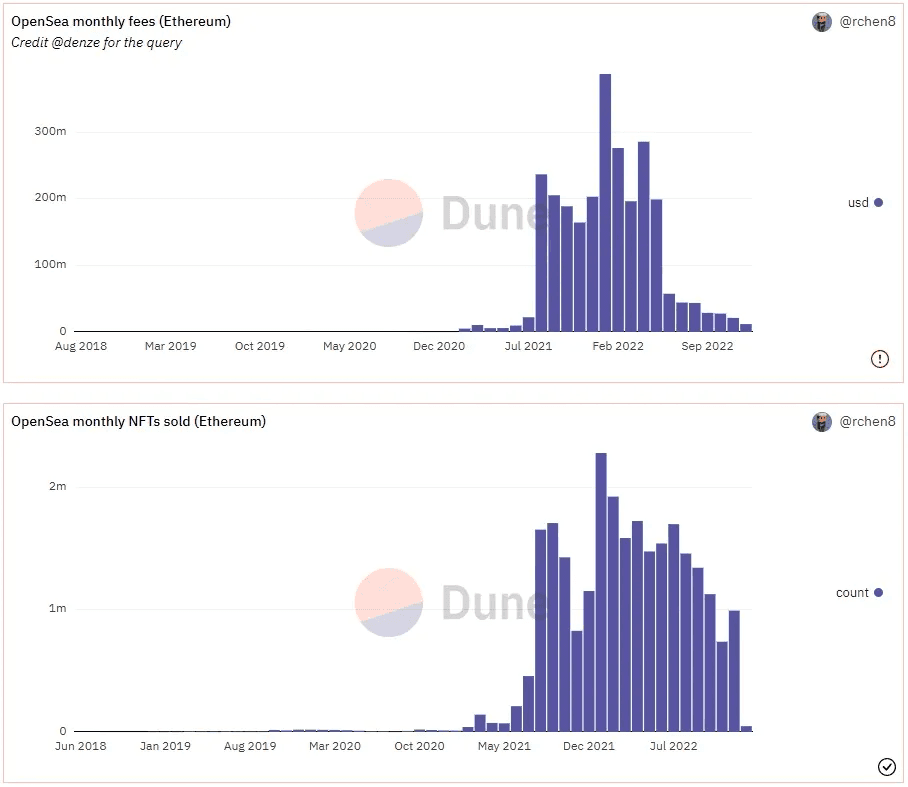
Task: Click the Dec 2020 x-axis label
Action: point(439,346)
